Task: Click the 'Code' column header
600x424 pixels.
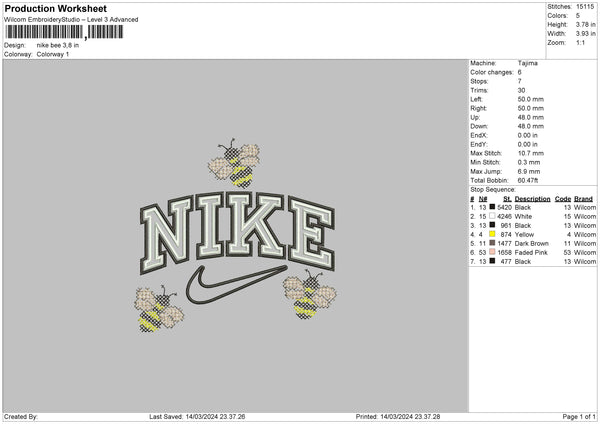Action: (563, 199)
